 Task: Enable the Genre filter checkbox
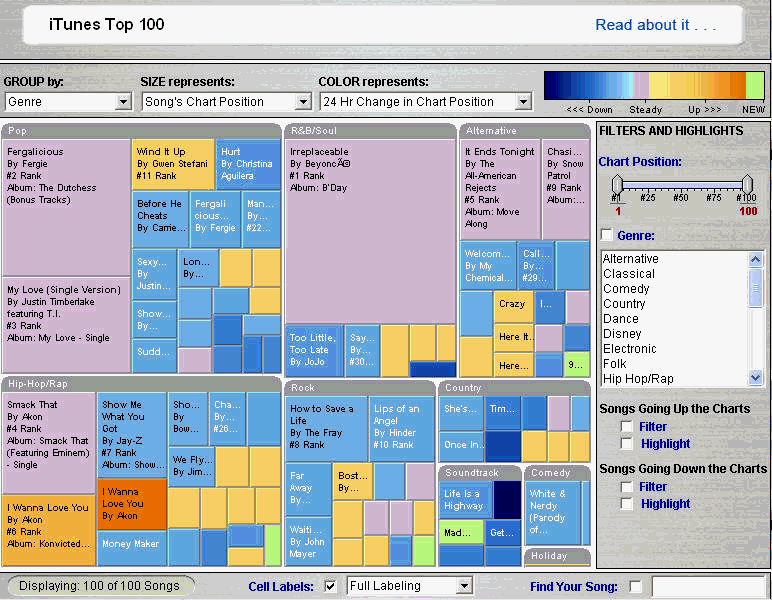click(x=606, y=235)
